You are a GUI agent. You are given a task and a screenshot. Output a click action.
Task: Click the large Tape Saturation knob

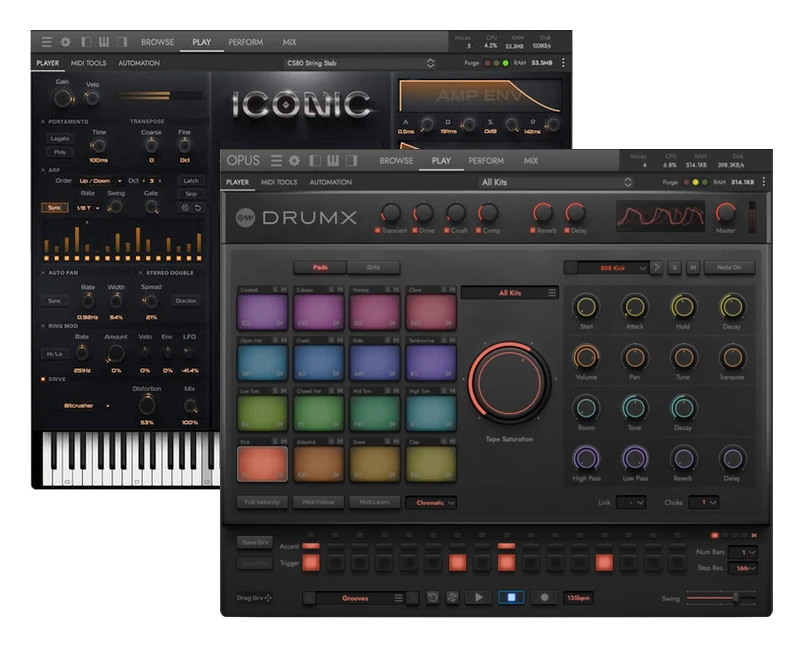(509, 382)
